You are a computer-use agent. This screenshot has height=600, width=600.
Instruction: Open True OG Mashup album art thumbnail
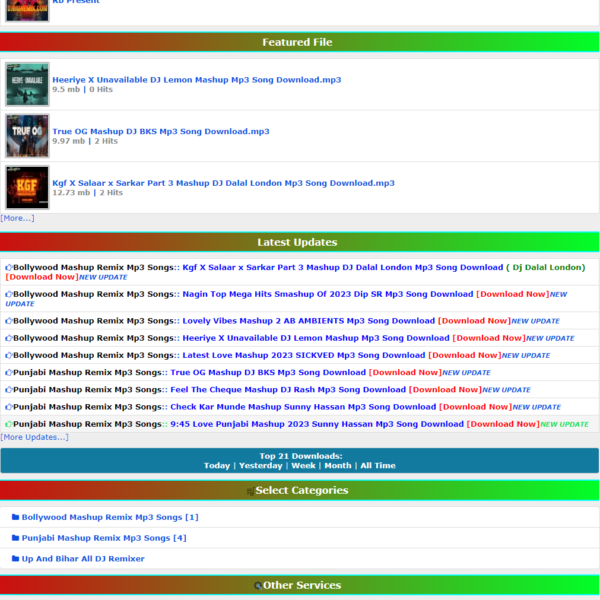27,136
